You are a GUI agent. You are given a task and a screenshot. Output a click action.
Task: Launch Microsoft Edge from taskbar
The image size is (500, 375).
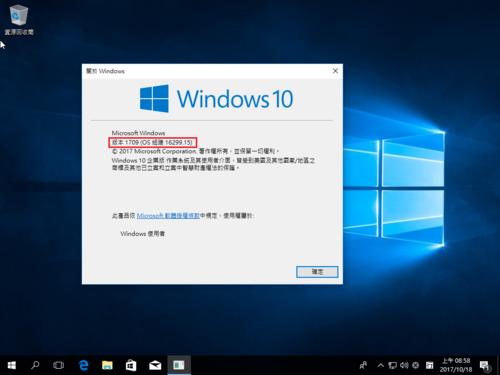84,365
